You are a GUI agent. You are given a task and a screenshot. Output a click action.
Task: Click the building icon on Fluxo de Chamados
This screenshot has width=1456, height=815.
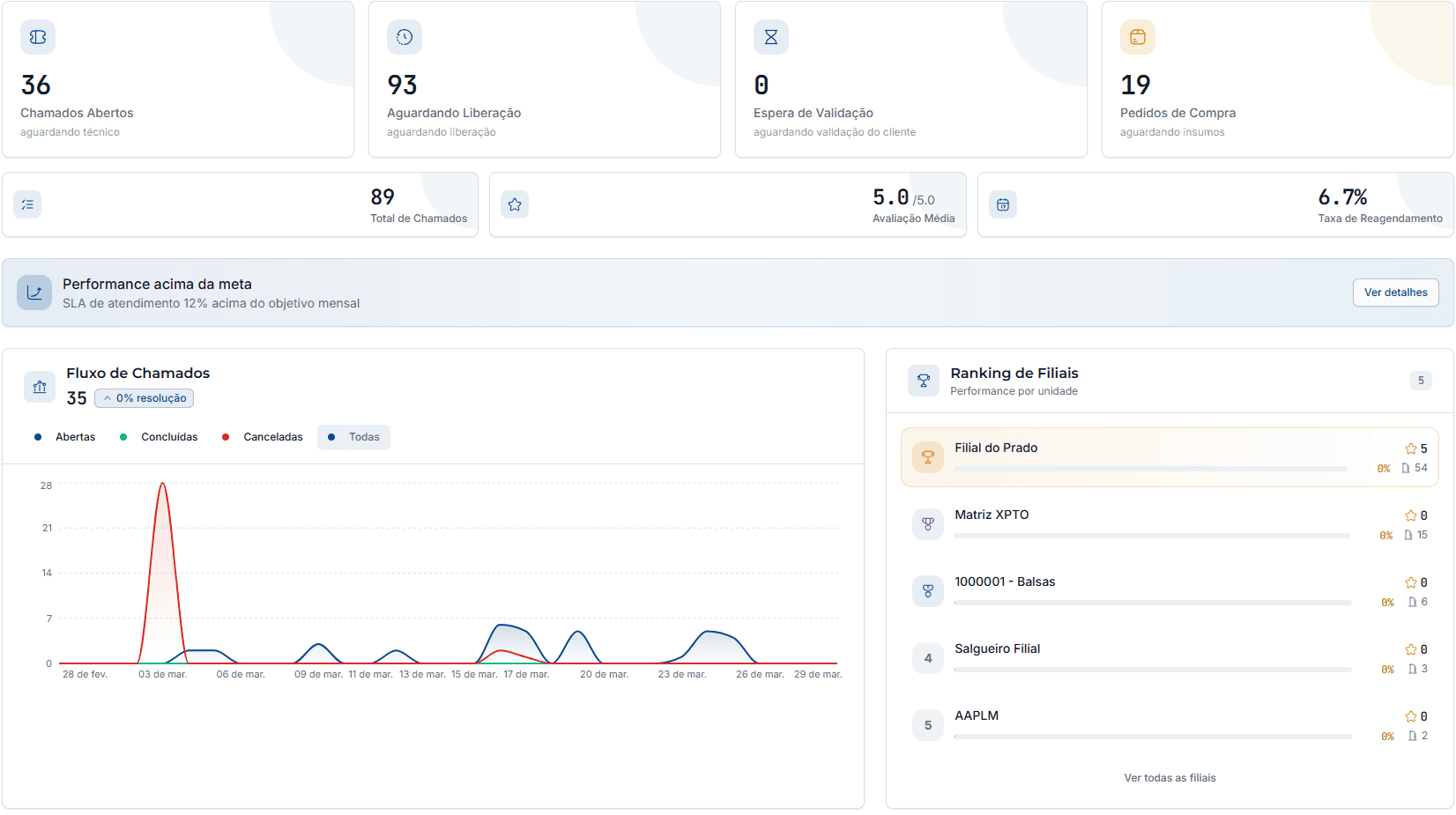tap(39, 386)
